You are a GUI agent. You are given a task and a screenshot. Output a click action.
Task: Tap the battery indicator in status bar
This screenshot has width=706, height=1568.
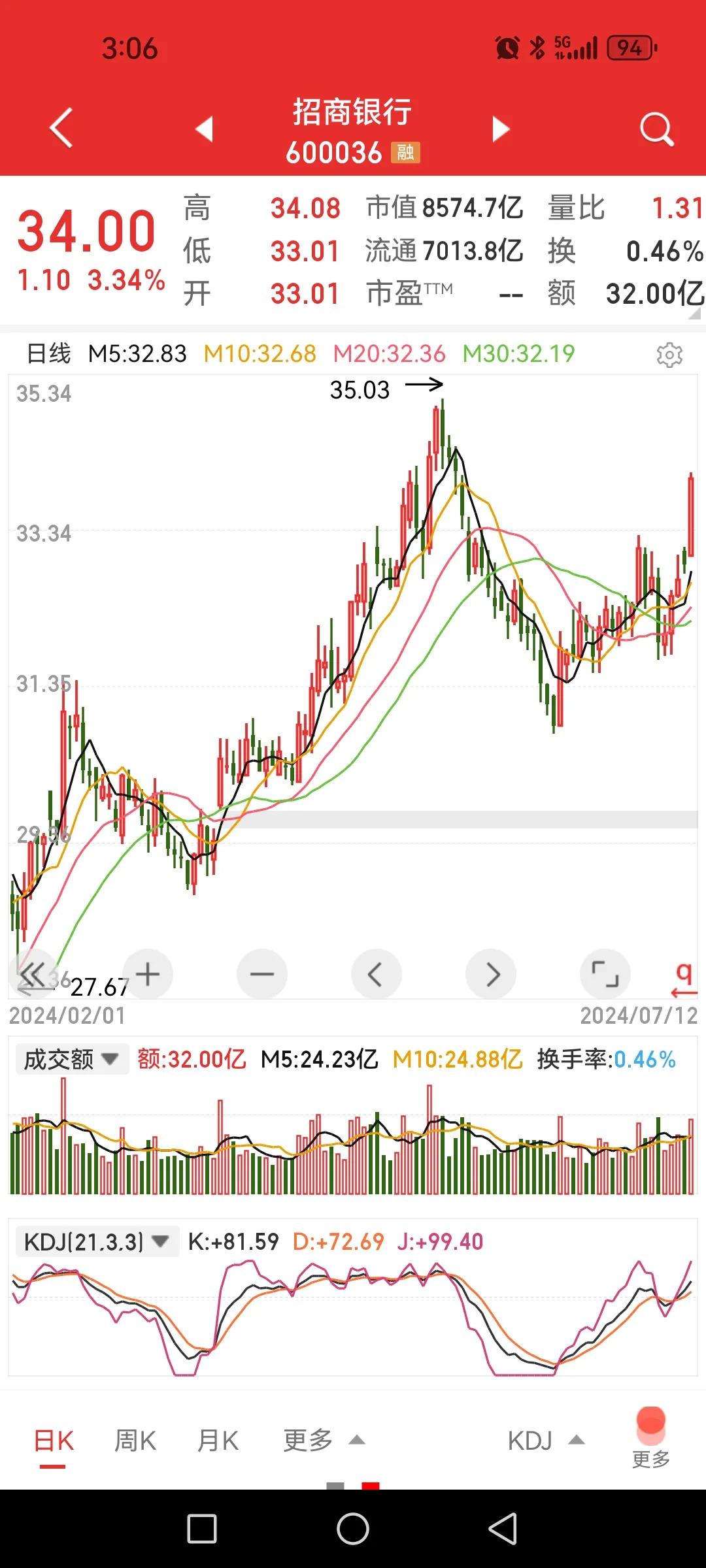(632, 48)
